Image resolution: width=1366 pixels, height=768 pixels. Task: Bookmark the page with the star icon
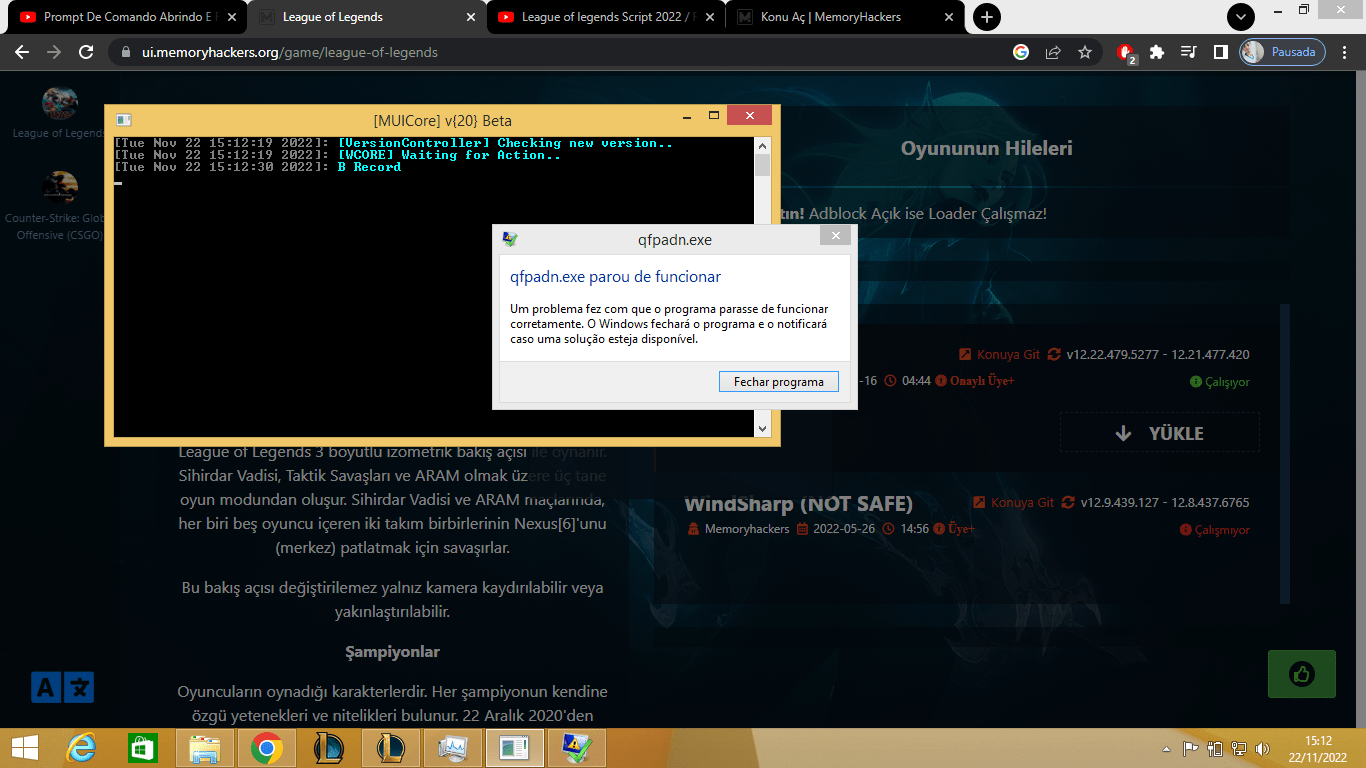tap(1085, 52)
